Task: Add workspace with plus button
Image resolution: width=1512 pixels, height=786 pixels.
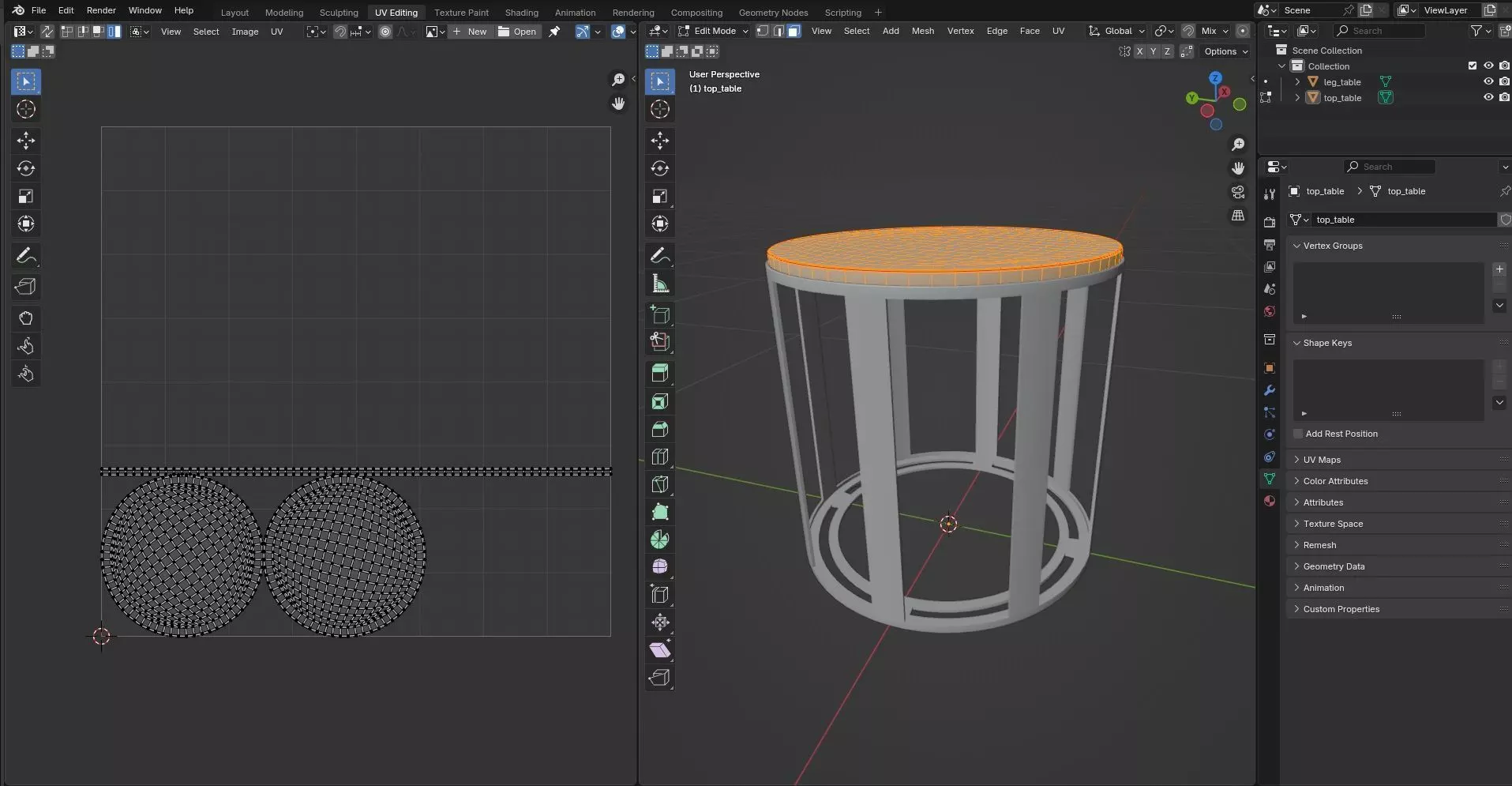Action: point(878,13)
